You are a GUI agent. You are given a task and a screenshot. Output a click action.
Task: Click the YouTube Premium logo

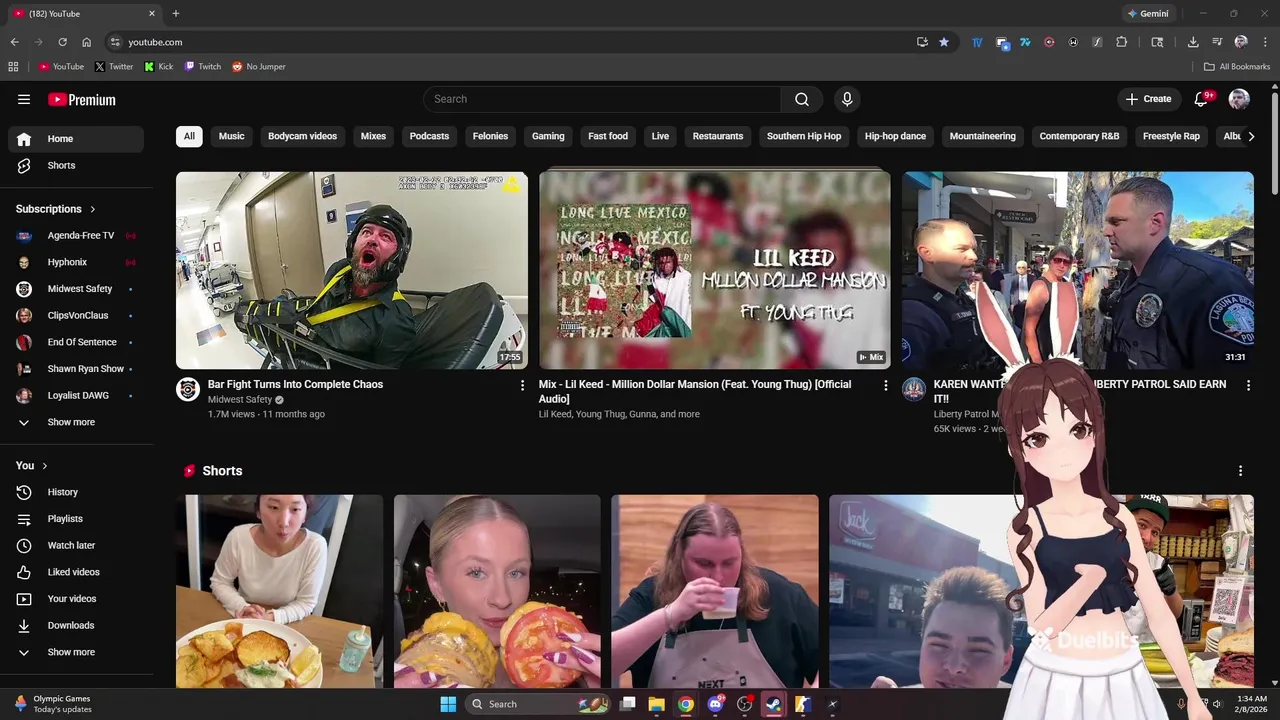click(x=82, y=99)
